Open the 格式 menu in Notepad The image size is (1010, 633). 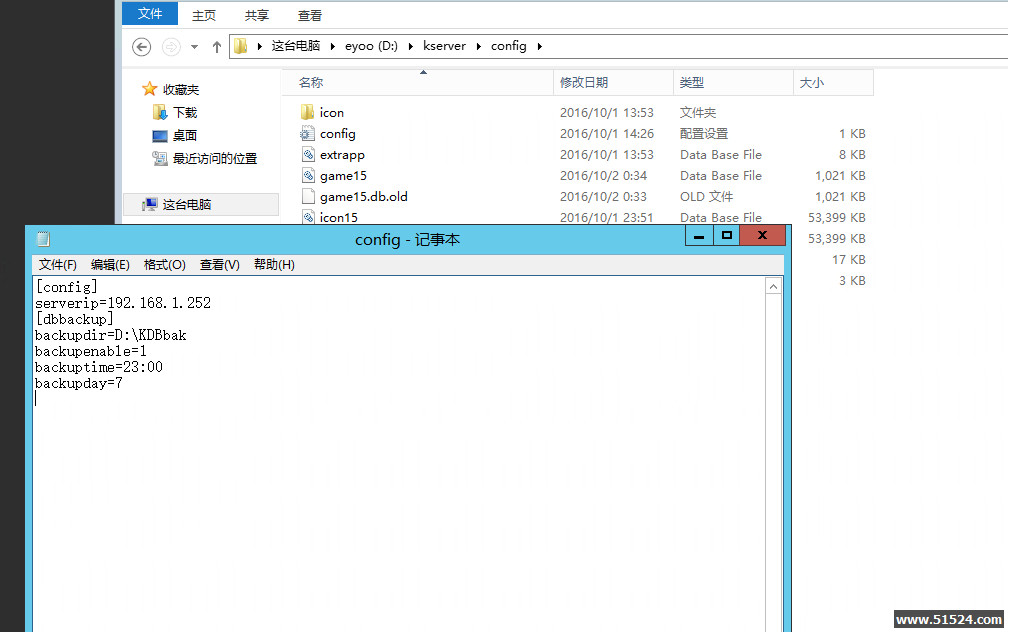pos(164,264)
